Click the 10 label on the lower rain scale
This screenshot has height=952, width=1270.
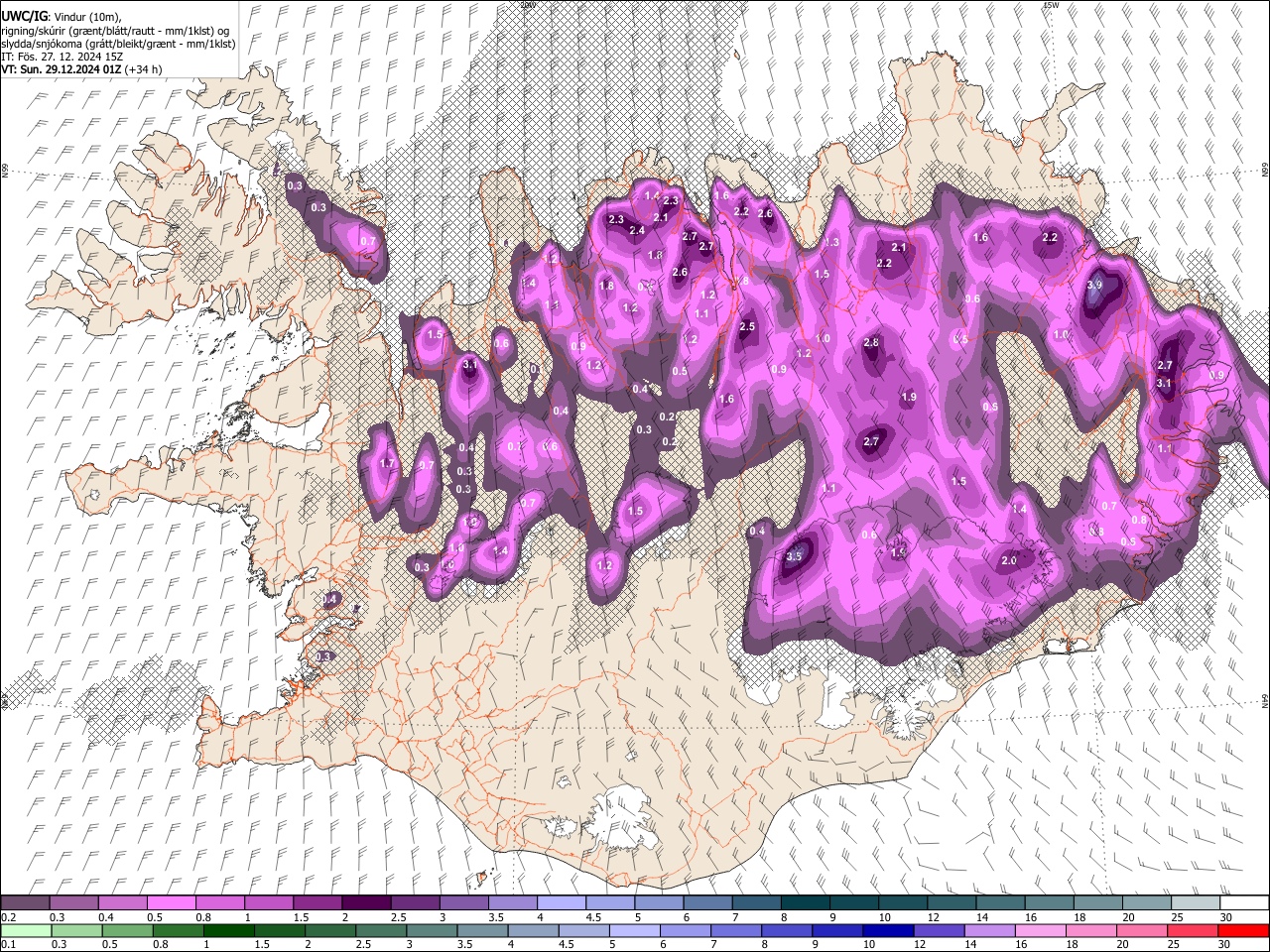tap(869, 944)
